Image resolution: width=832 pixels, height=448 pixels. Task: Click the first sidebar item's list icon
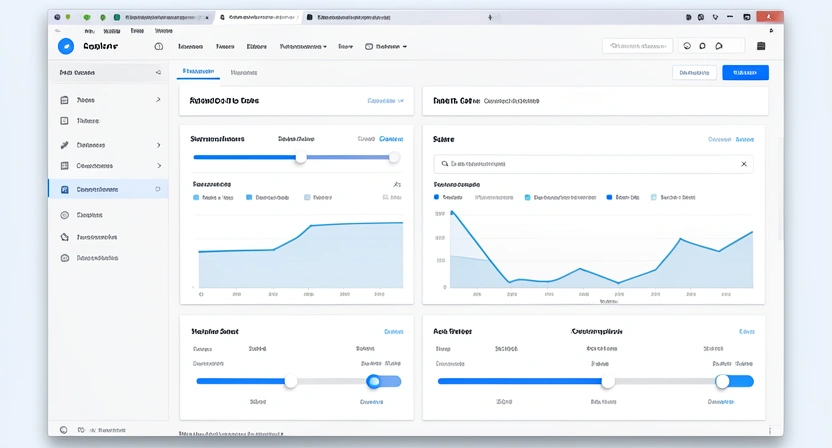coord(65,100)
